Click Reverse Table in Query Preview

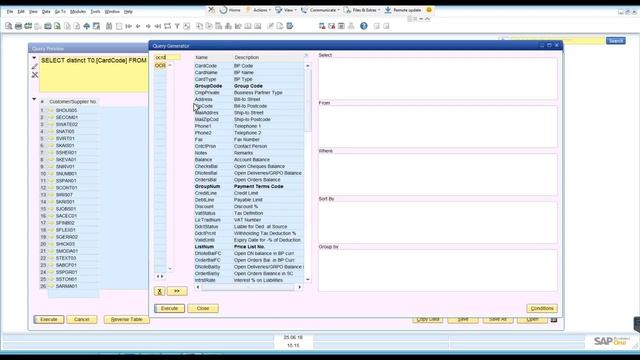[x=127, y=320]
